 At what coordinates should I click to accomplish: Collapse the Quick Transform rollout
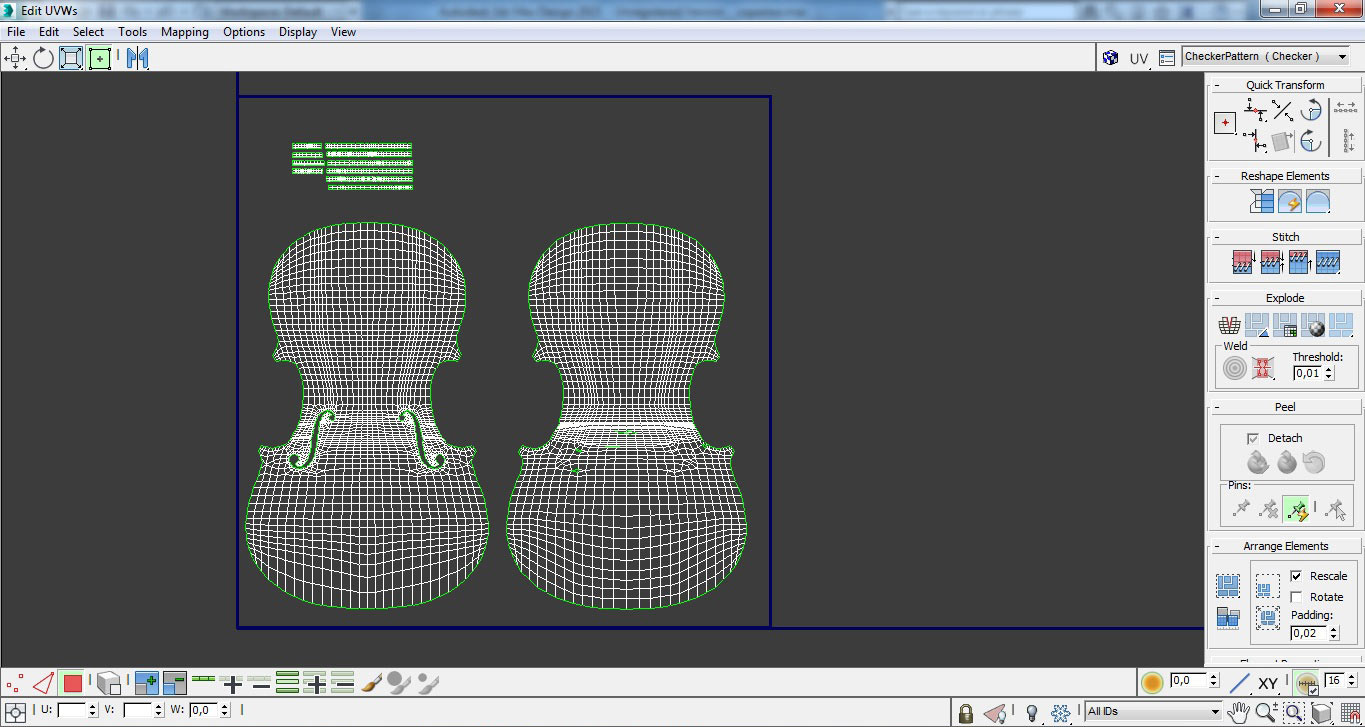(1284, 85)
